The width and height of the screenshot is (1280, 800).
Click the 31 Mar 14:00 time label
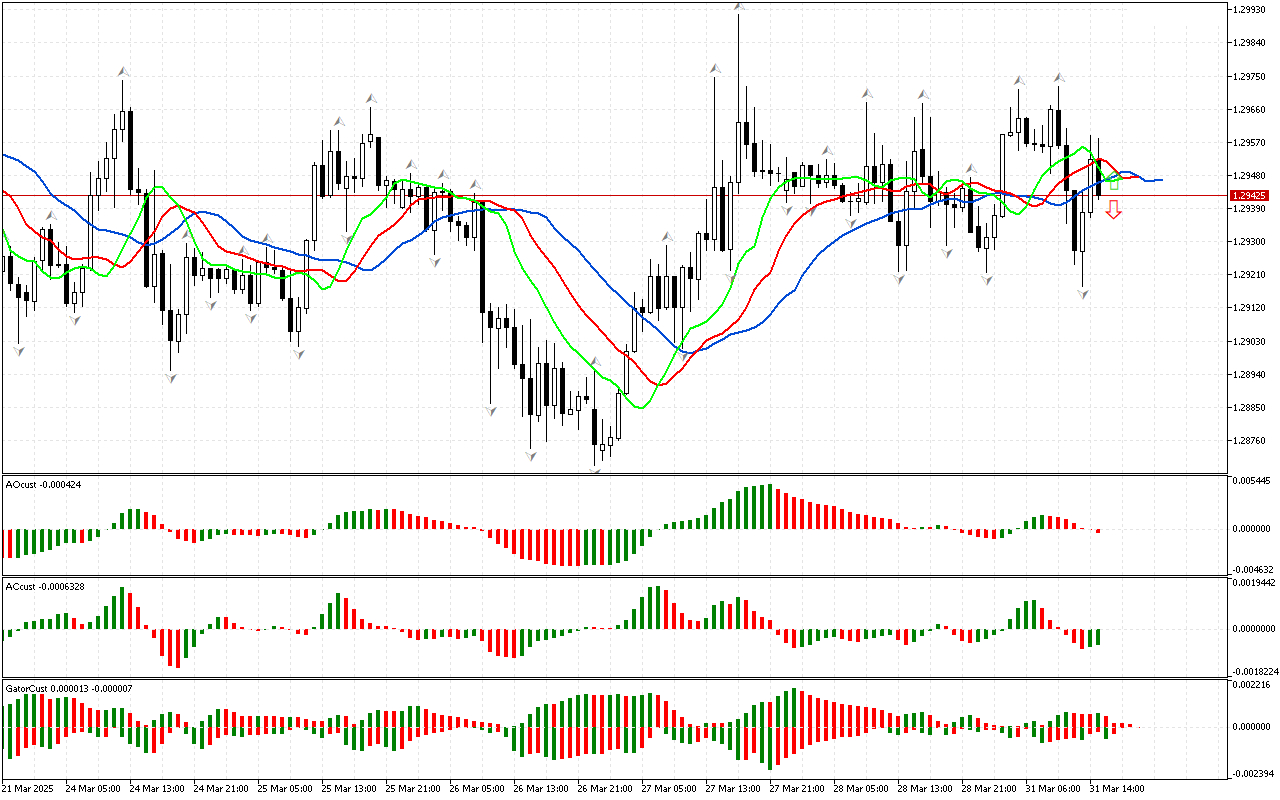click(1117, 788)
